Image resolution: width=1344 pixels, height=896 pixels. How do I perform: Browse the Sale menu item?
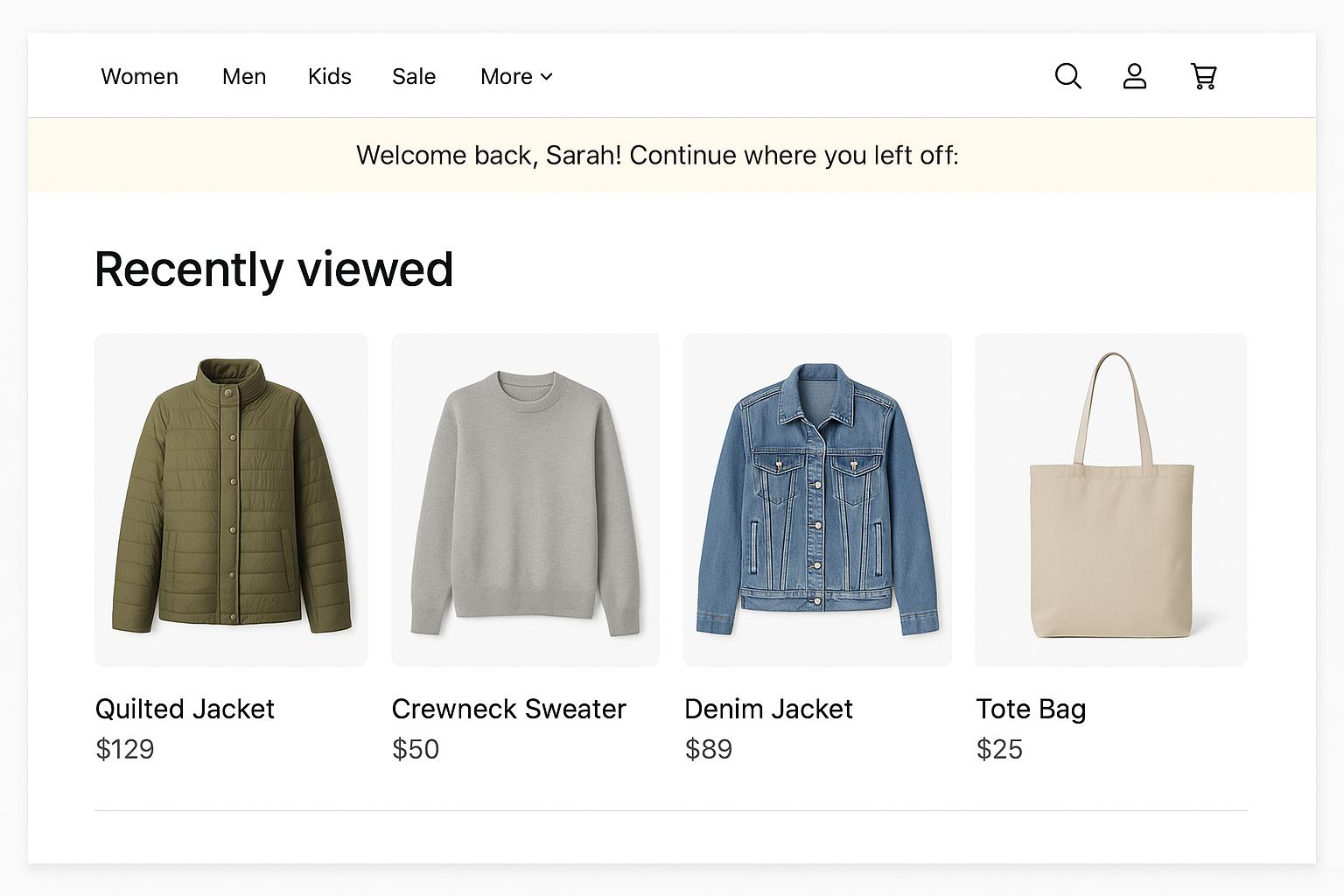414,77
